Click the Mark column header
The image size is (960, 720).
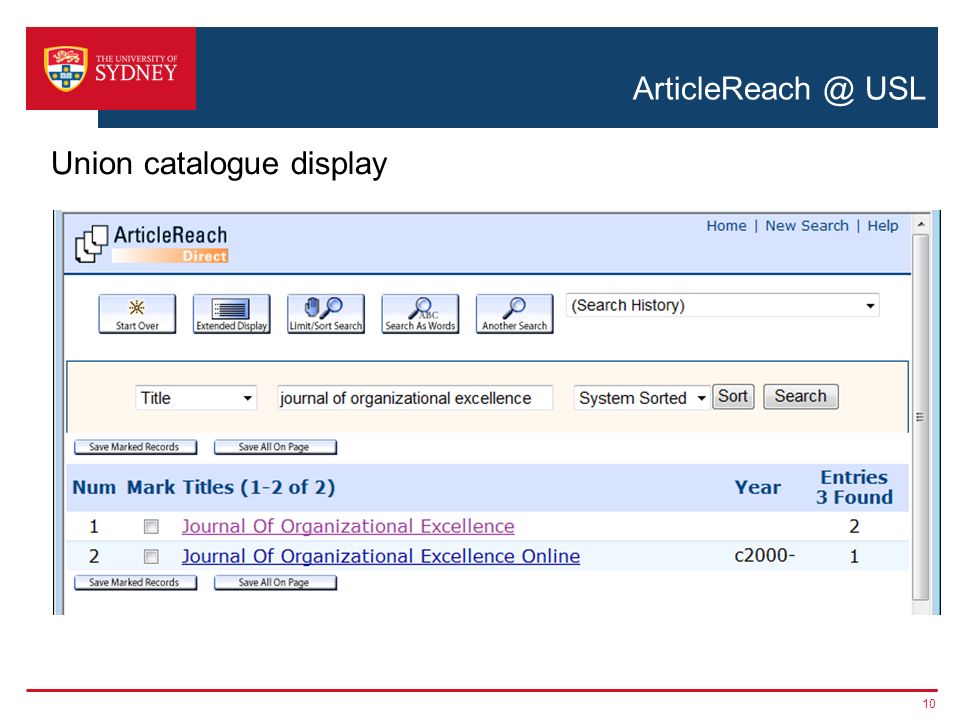[151, 487]
